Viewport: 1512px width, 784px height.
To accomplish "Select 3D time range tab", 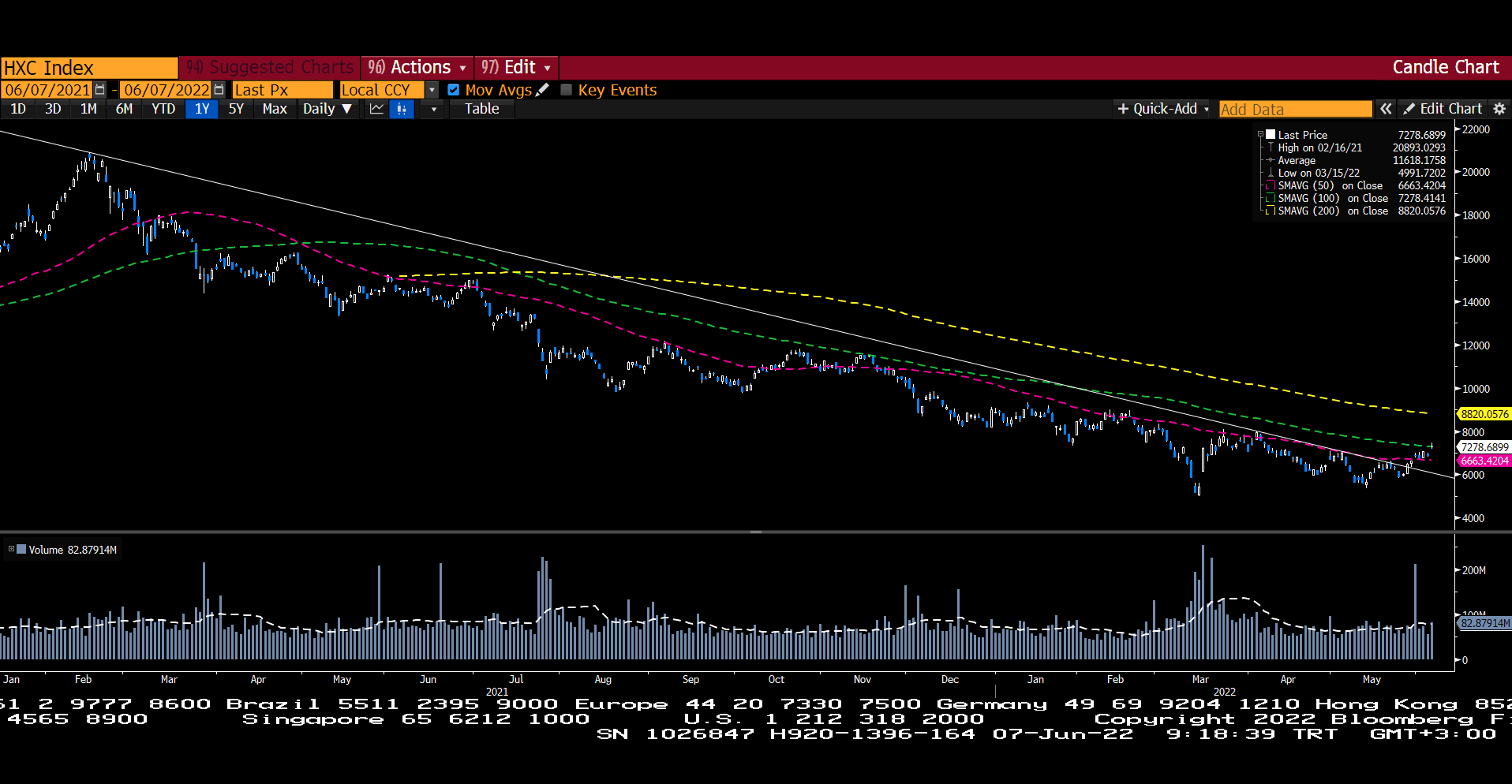I will 53,109.
